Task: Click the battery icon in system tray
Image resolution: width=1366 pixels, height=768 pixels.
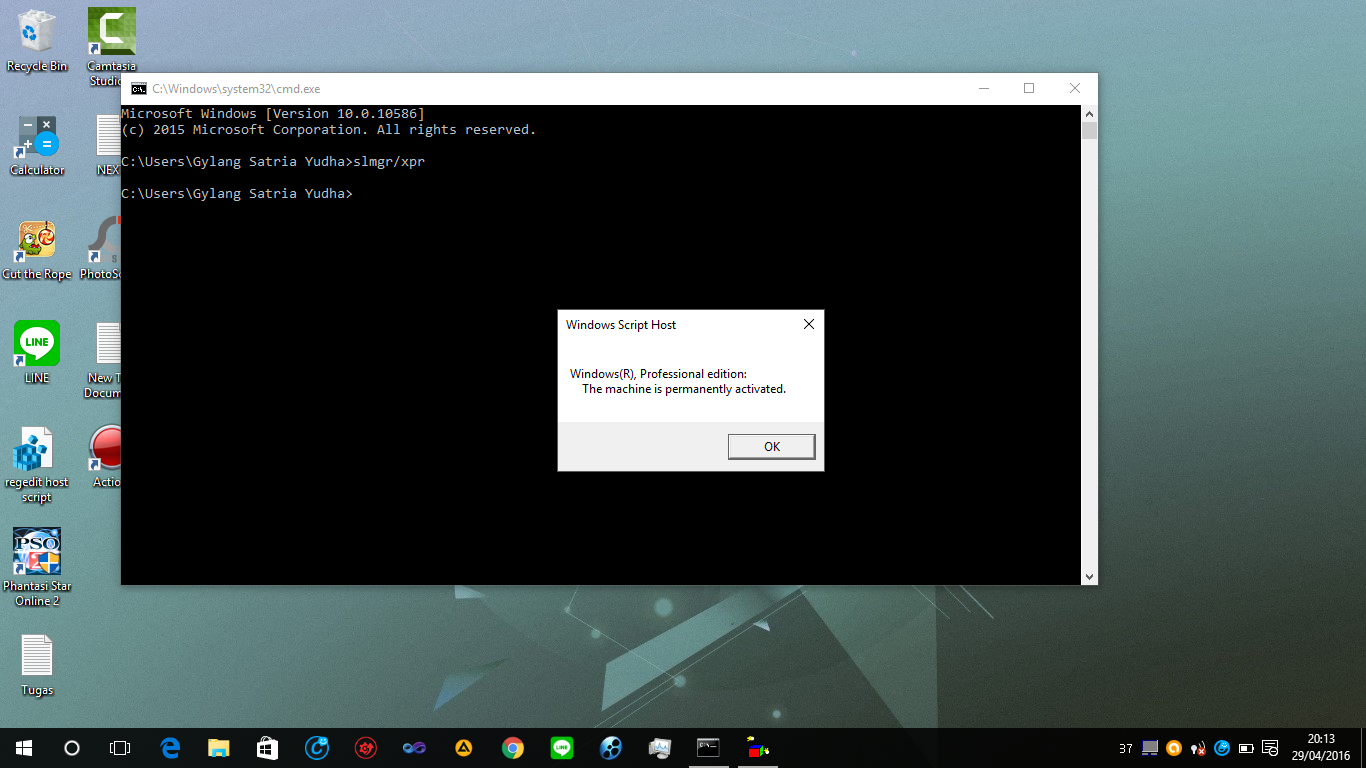Action: [1246, 748]
